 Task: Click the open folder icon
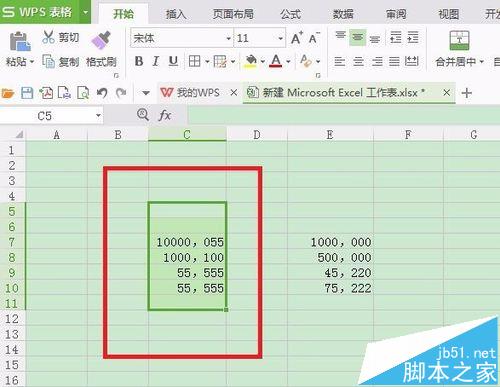[x=8, y=93]
